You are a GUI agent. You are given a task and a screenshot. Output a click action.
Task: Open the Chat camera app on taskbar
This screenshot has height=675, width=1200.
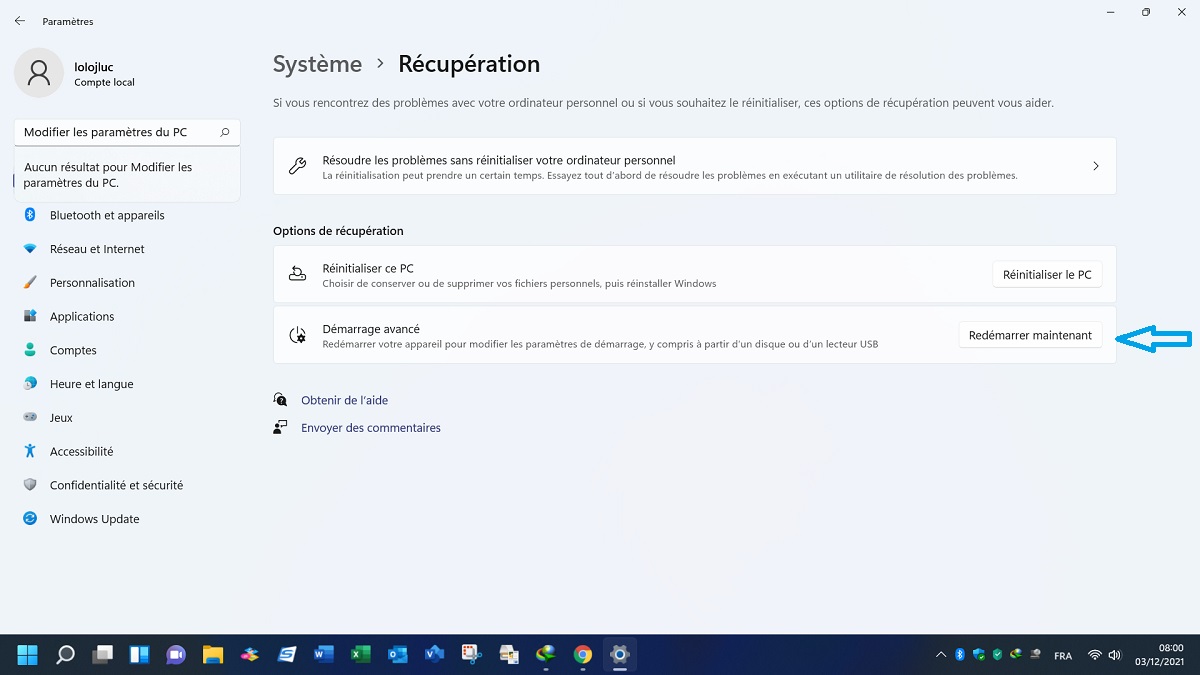(x=176, y=655)
